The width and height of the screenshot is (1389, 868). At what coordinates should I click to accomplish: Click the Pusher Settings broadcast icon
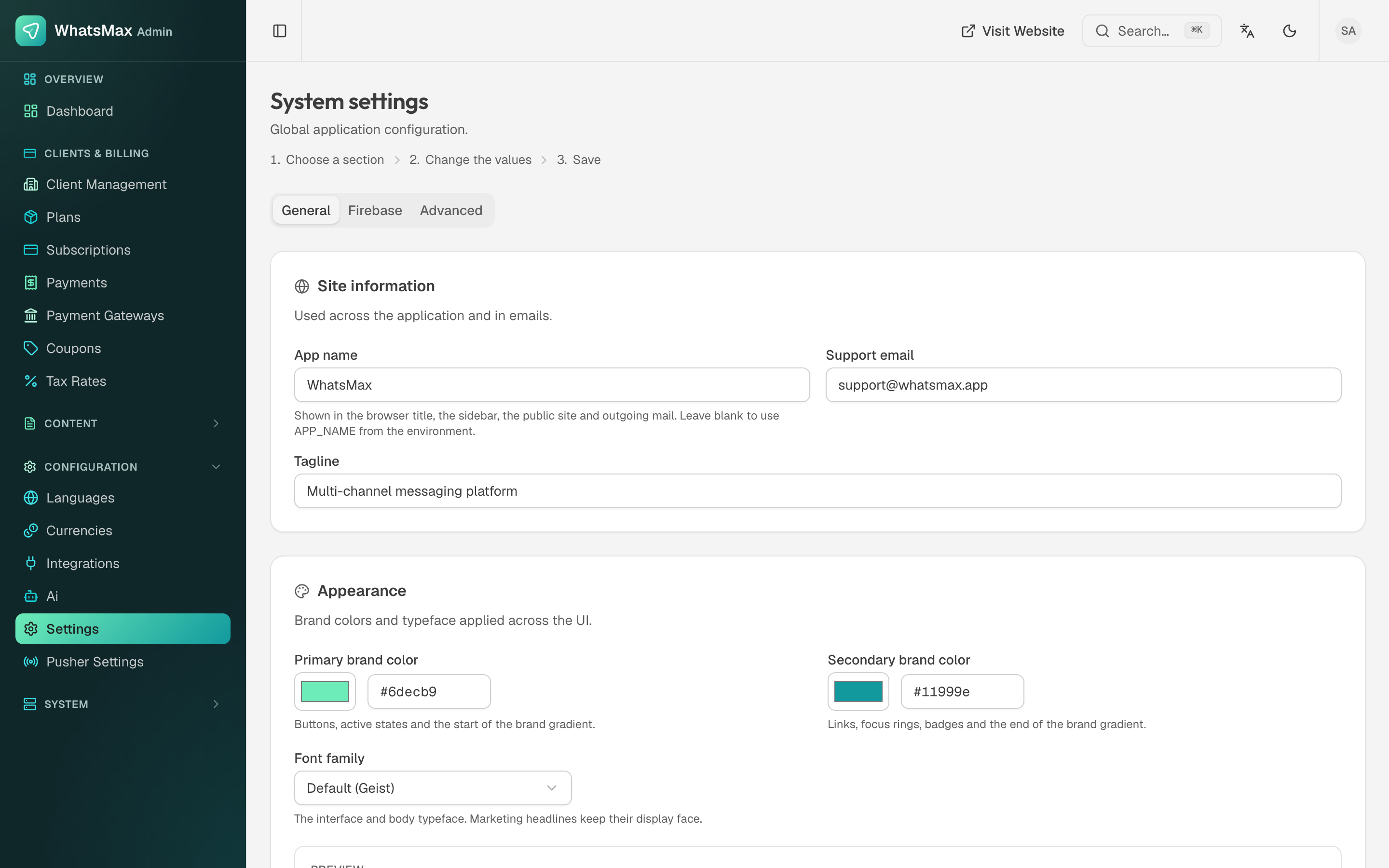30,662
